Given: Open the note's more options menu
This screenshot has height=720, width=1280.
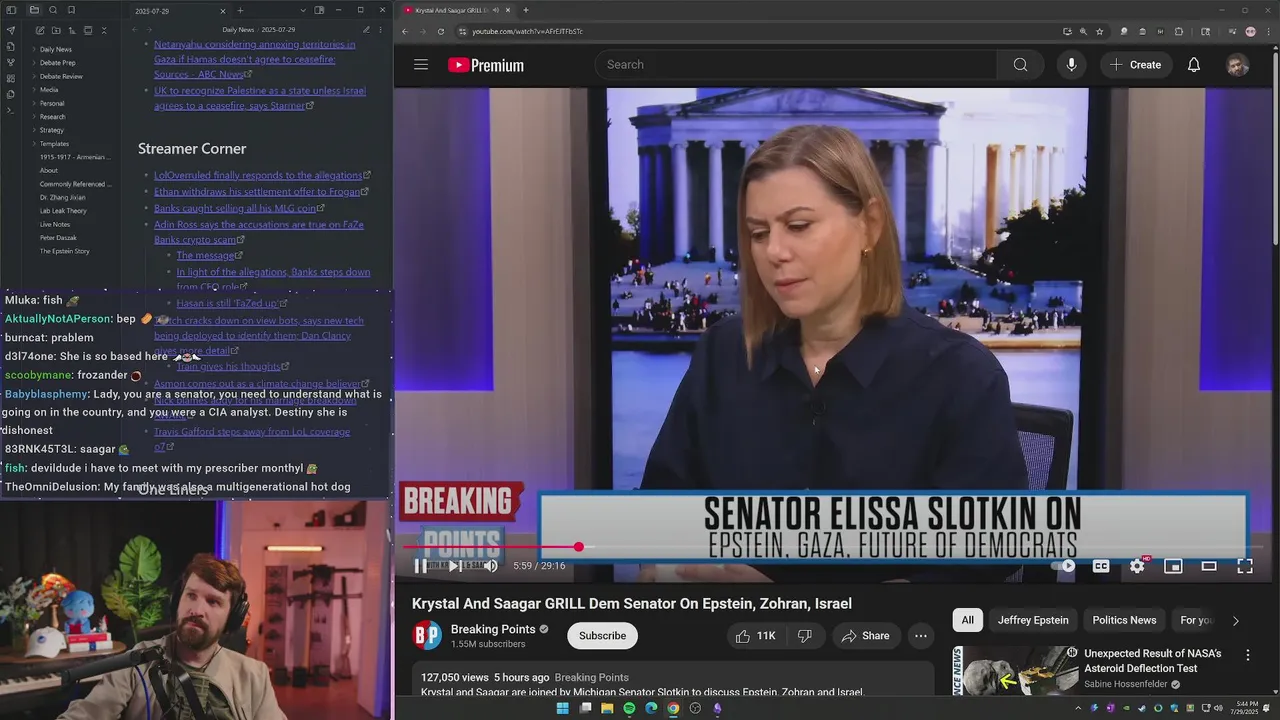Looking at the screenshot, I should [381, 30].
